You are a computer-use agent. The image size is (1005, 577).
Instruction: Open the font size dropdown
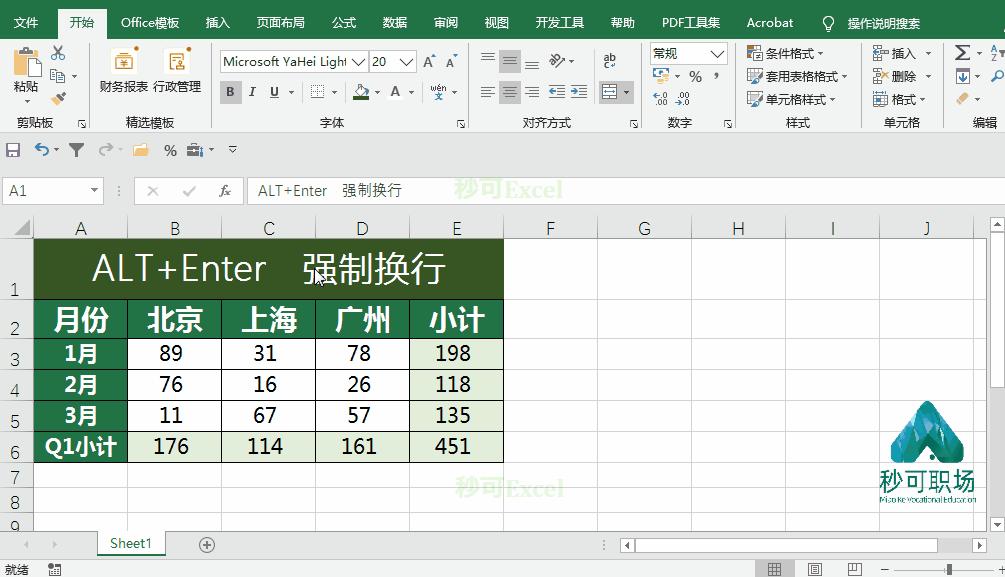[x=406, y=62]
